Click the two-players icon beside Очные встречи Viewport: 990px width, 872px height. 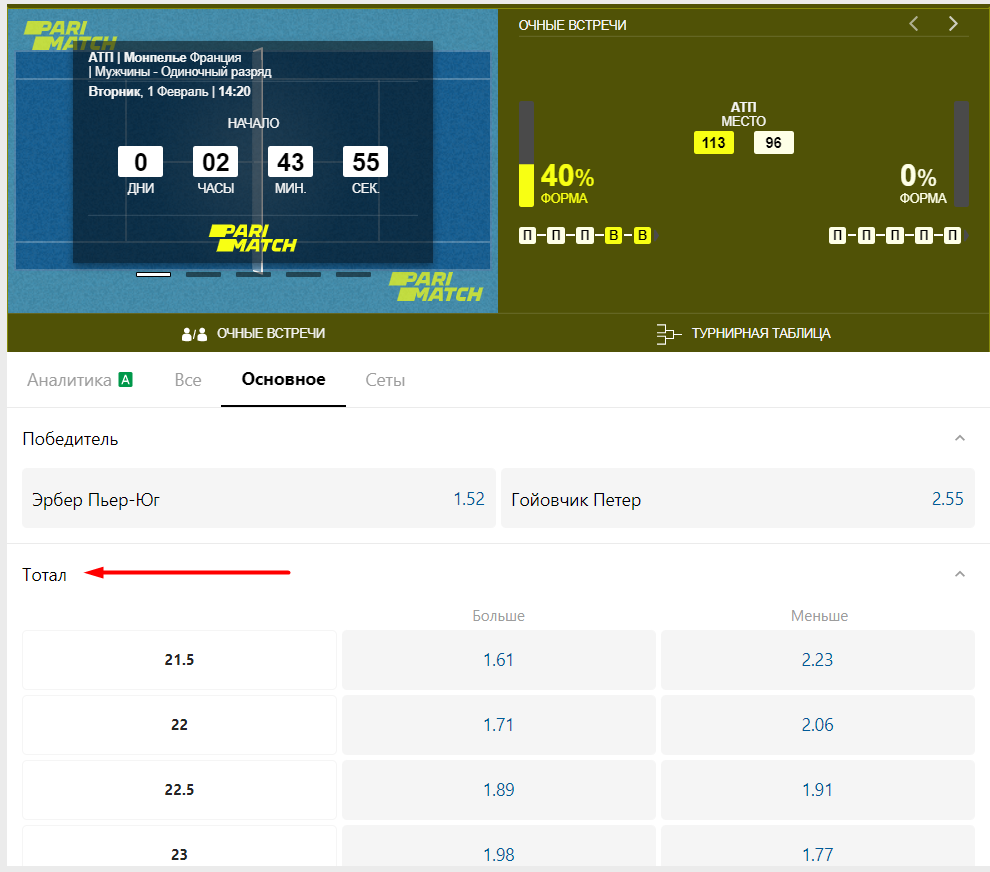pyautogui.click(x=194, y=334)
